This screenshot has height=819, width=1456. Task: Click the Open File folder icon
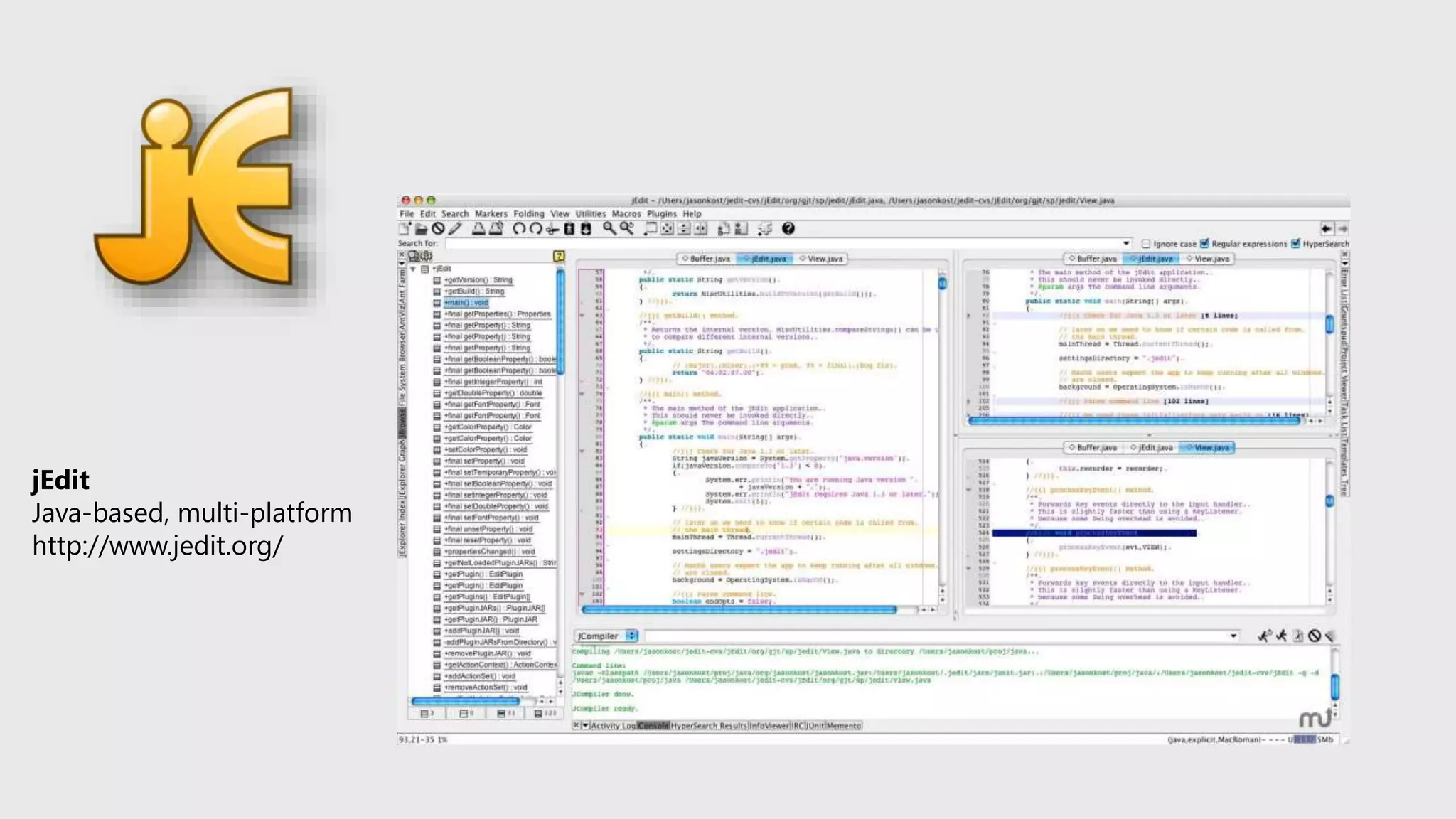click(421, 229)
